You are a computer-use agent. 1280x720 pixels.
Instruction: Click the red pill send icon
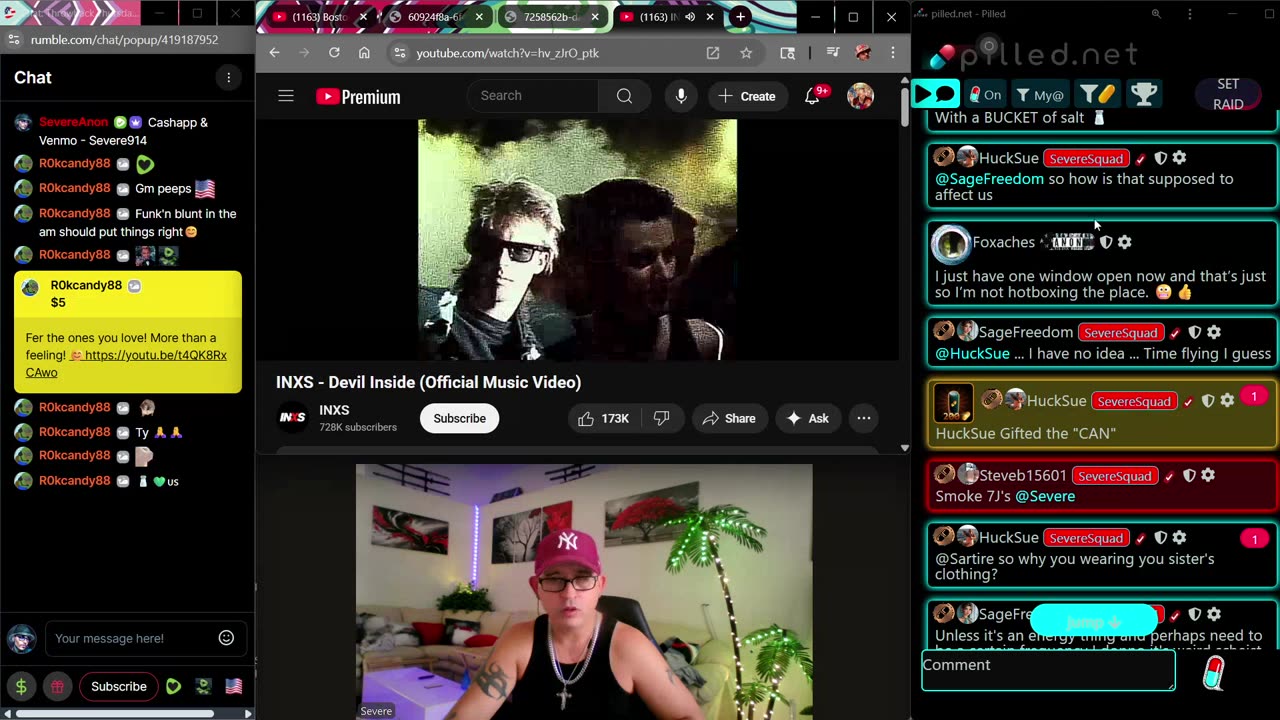(x=1213, y=673)
